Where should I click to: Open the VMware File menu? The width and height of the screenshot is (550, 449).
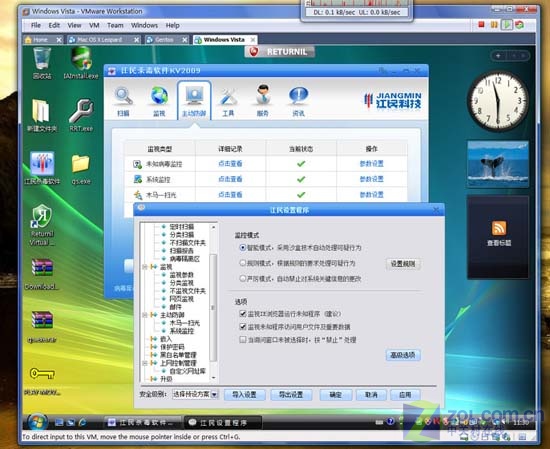pos(36,25)
